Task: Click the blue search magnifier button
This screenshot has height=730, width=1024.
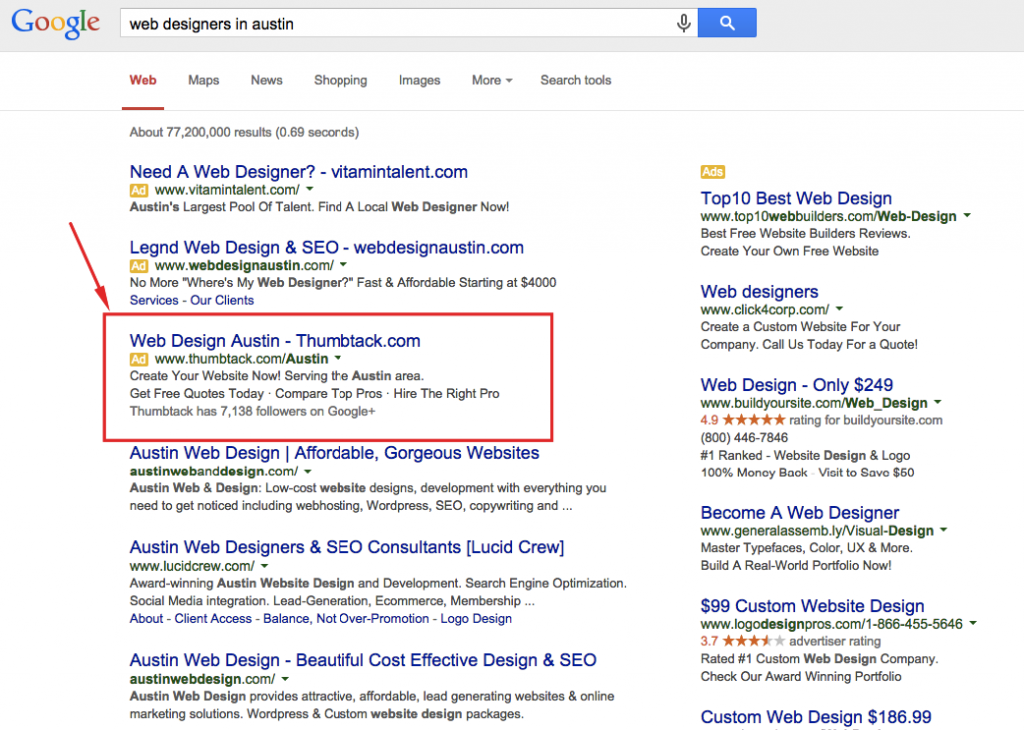Action: pos(727,23)
